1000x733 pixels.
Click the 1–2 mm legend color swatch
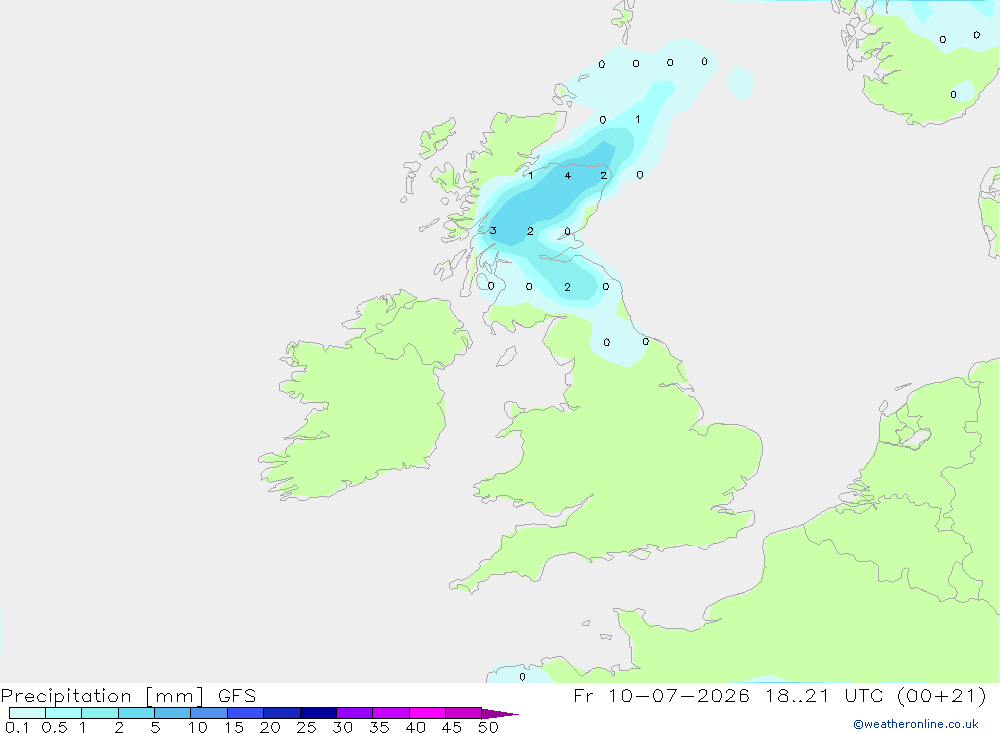pos(100,713)
